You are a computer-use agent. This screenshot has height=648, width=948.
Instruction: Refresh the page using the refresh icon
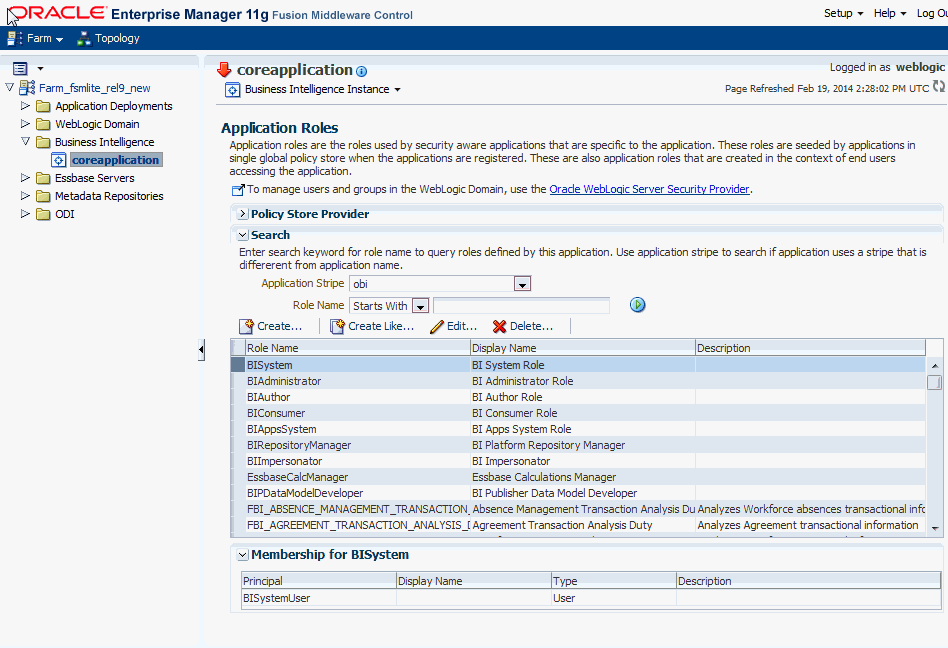pyautogui.click(x=938, y=86)
